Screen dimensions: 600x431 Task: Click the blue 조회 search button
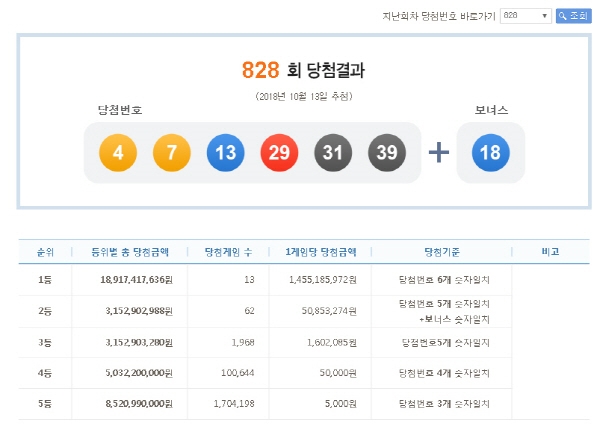(573, 16)
